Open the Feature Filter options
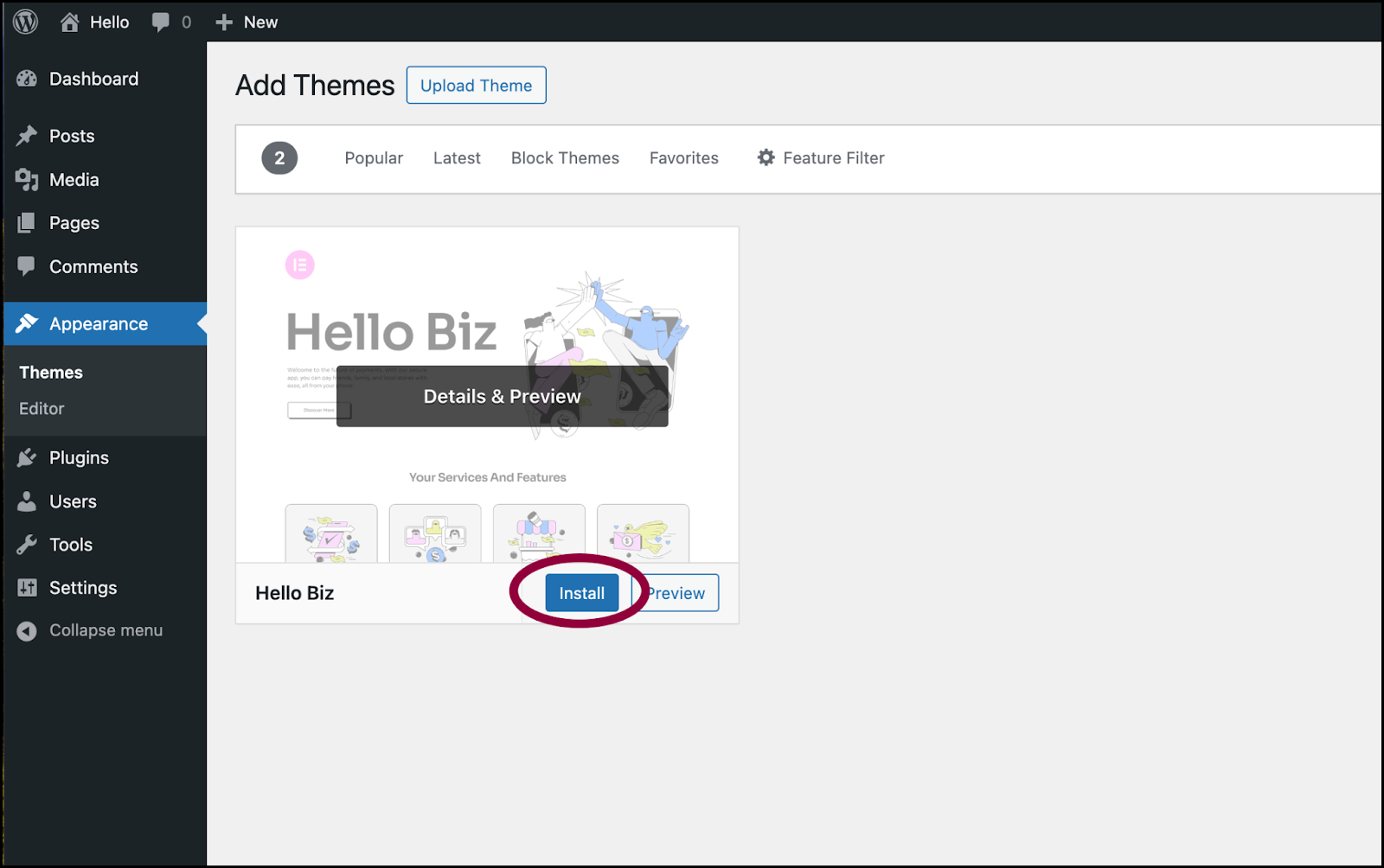 click(821, 158)
